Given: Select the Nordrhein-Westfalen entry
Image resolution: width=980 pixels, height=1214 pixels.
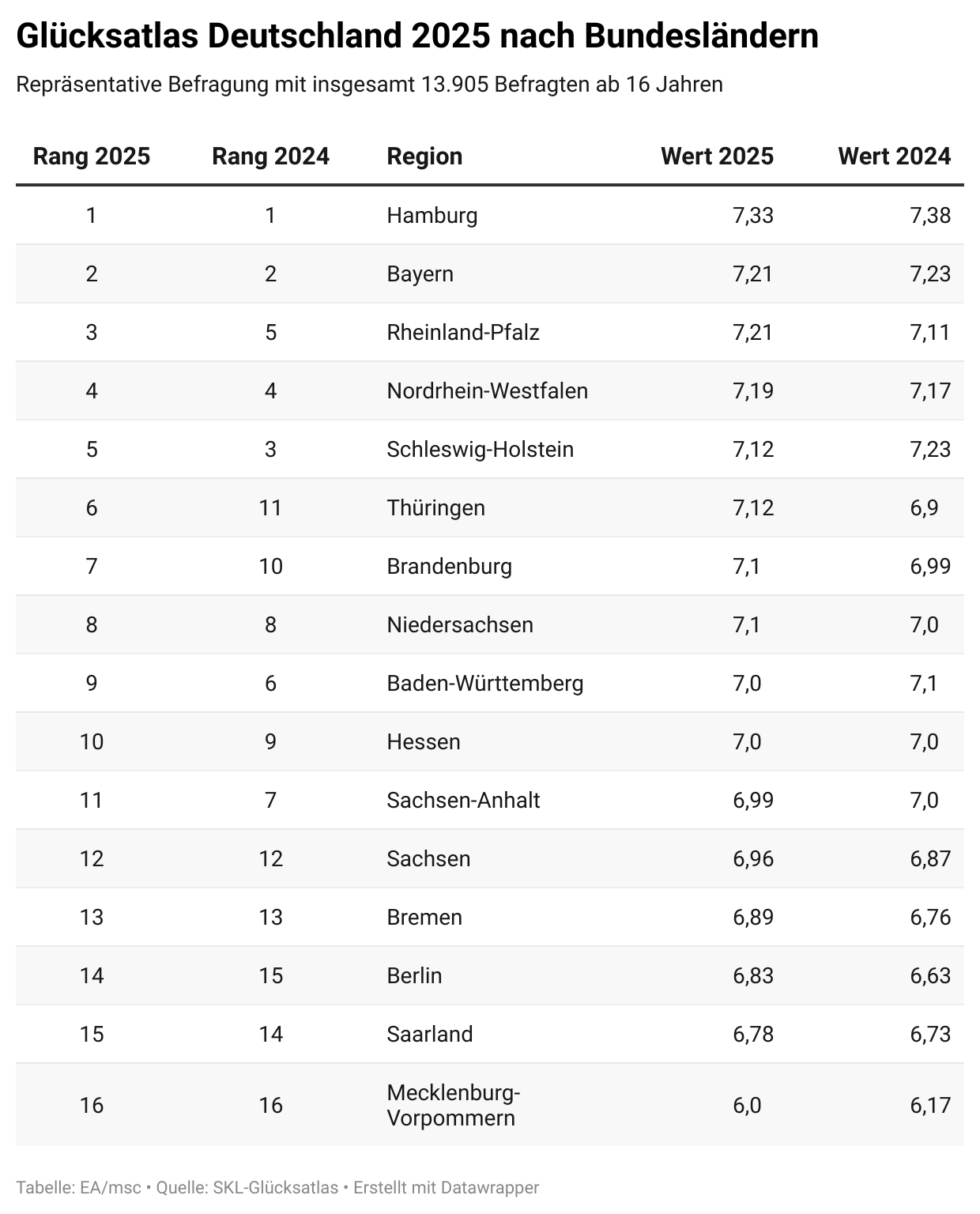Looking at the screenshot, I should (x=487, y=390).
